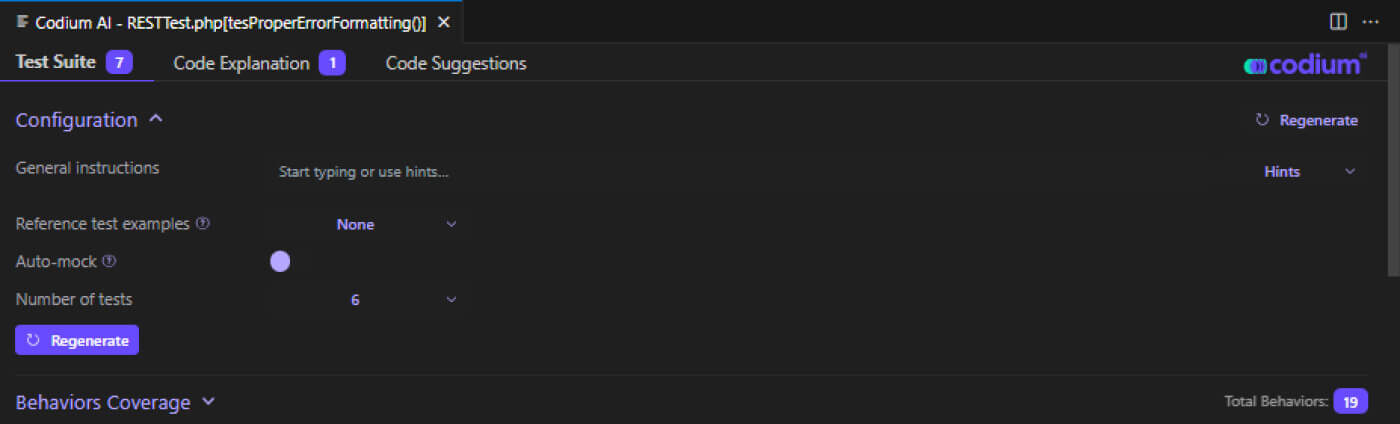This screenshot has height=424, width=1400.
Task: Close the Codium AI RESTTest.php tab
Action: 444,22
